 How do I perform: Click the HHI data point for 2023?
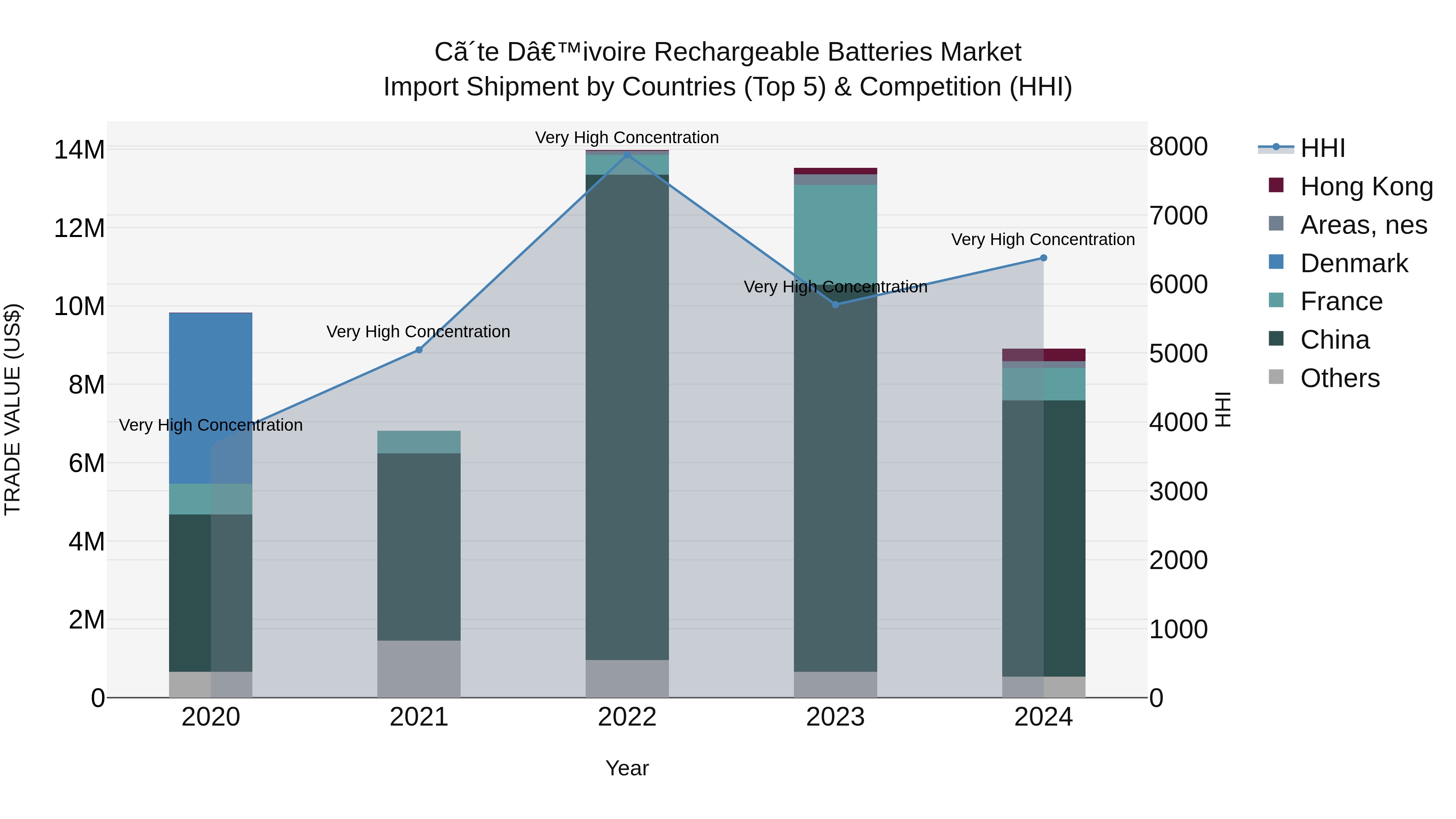[x=836, y=304]
